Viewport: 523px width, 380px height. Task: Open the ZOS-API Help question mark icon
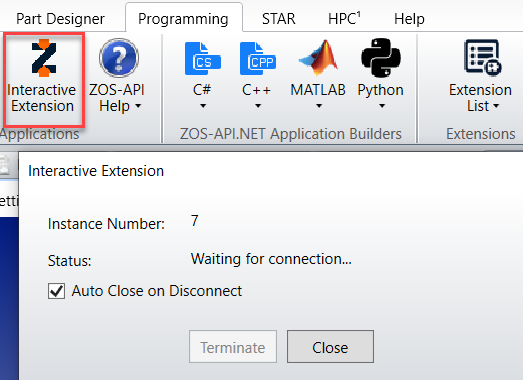point(119,58)
